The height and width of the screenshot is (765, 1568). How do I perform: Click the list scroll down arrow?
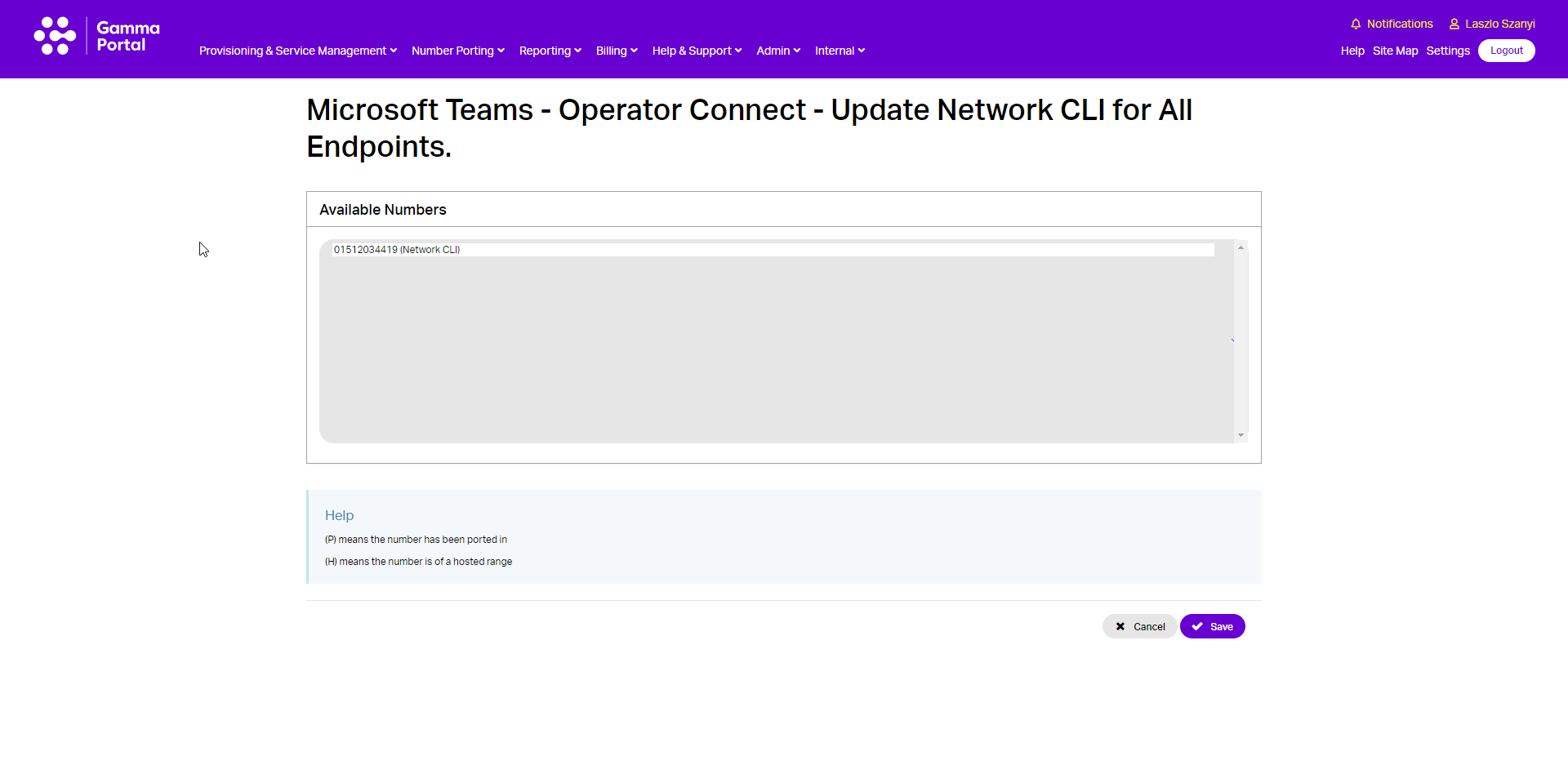click(1241, 435)
